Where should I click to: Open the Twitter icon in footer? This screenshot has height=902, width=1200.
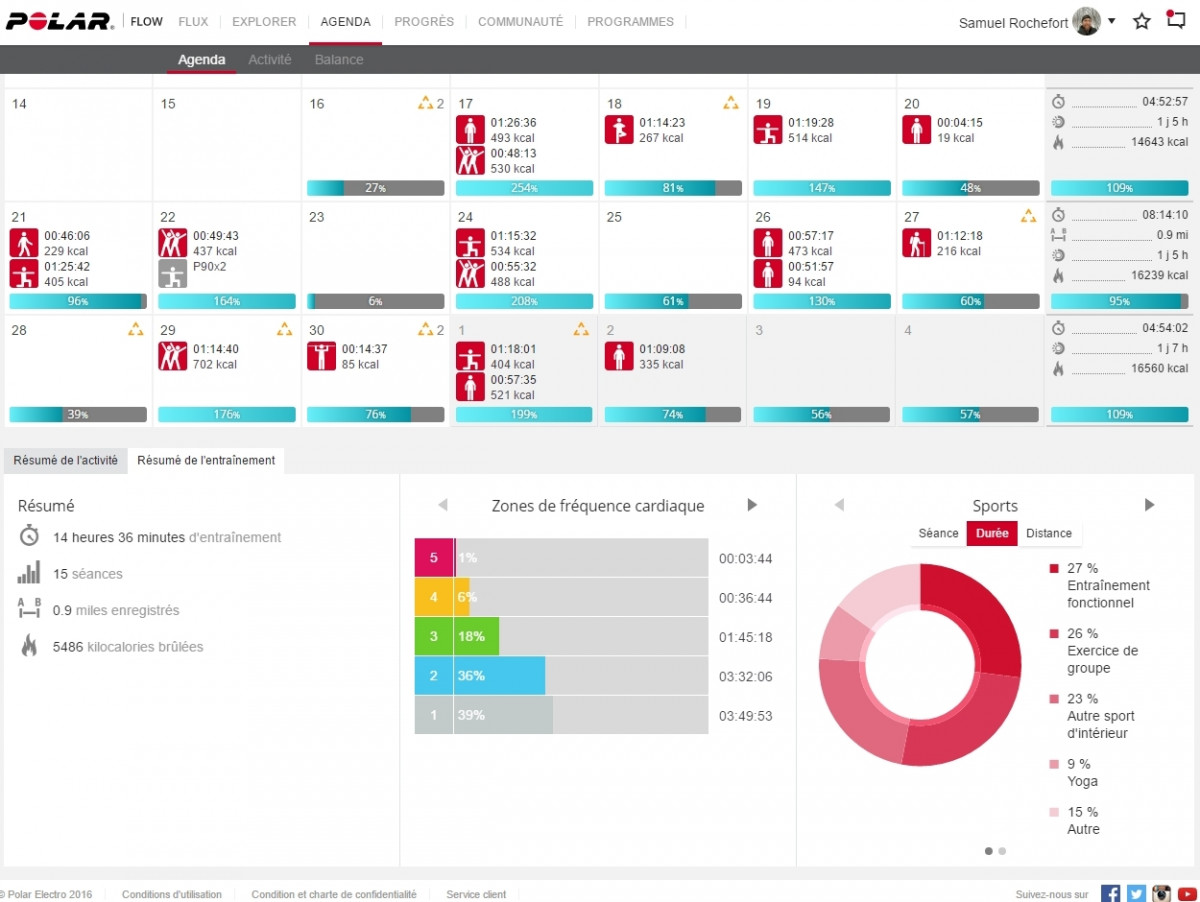coord(1136,893)
